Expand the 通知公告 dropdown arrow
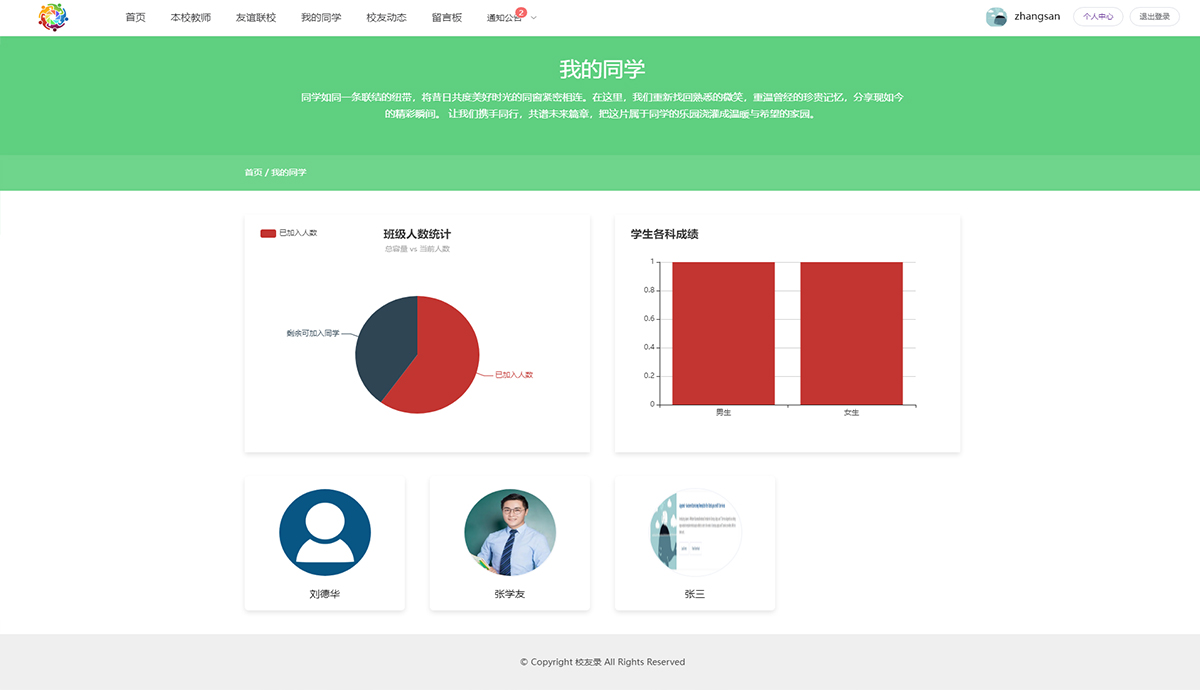 pyautogui.click(x=534, y=18)
